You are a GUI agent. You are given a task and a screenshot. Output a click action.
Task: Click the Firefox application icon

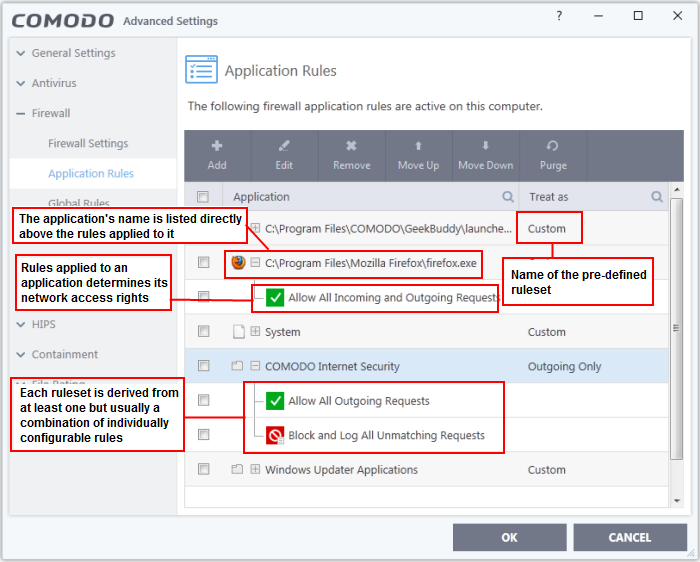(x=238, y=262)
